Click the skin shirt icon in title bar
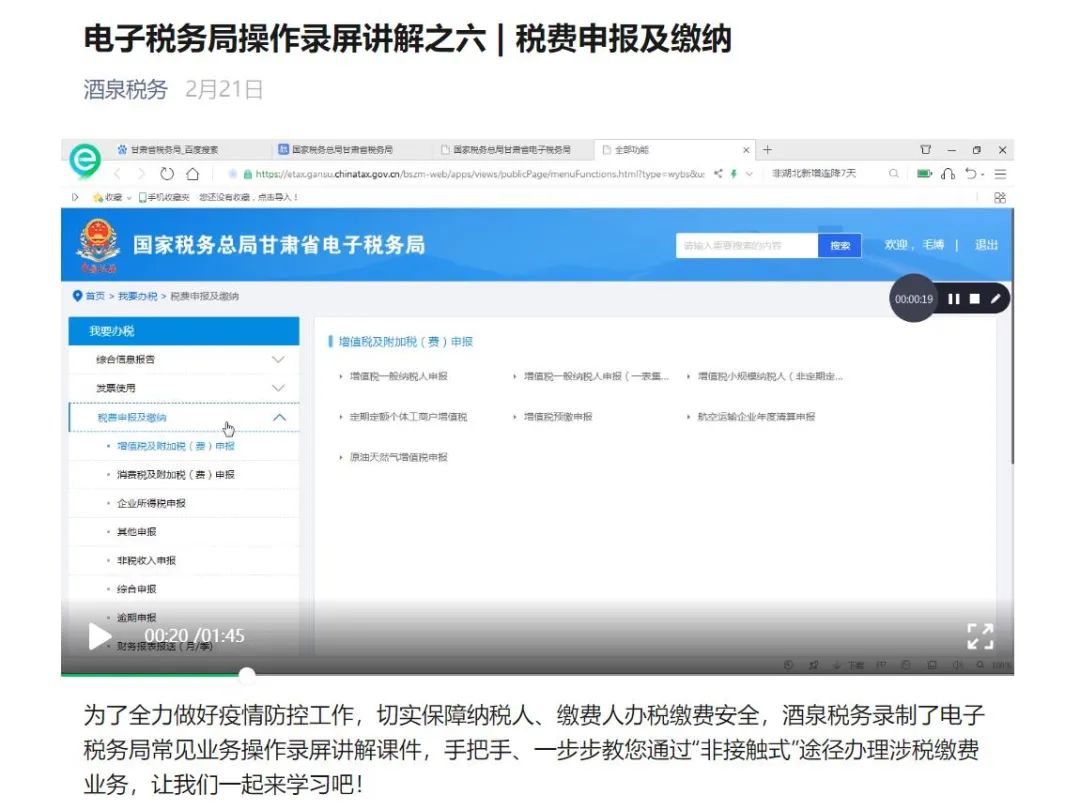The height and width of the screenshot is (810, 1080). (926, 149)
